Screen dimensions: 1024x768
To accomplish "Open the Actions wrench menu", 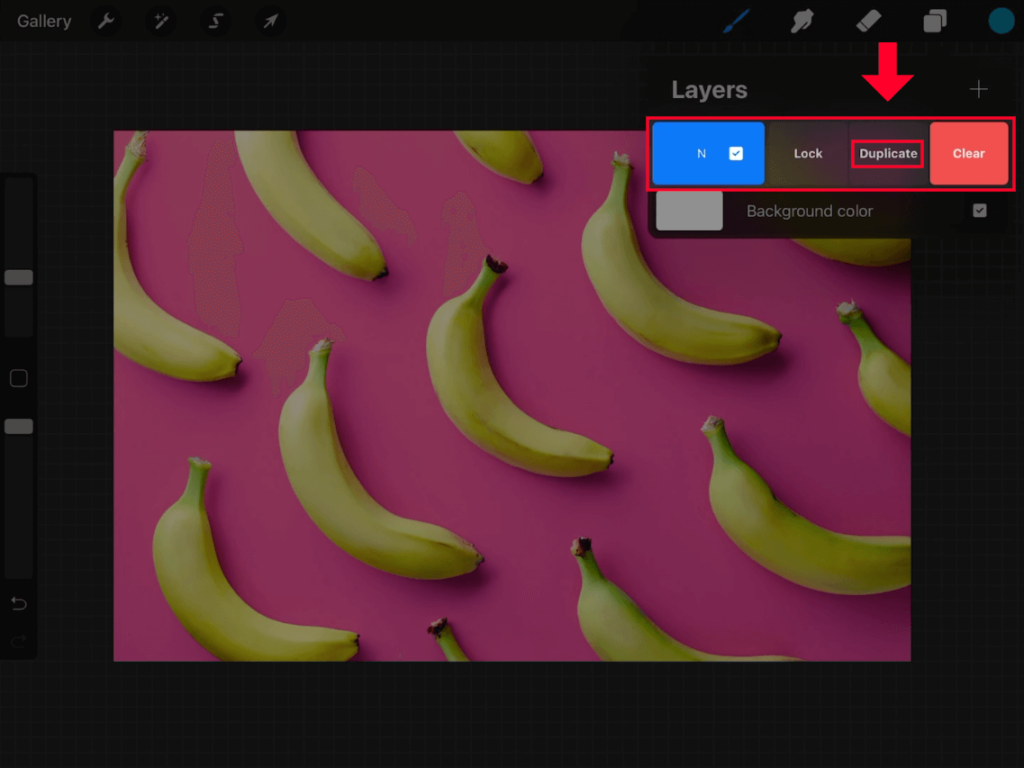I will click(x=106, y=20).
